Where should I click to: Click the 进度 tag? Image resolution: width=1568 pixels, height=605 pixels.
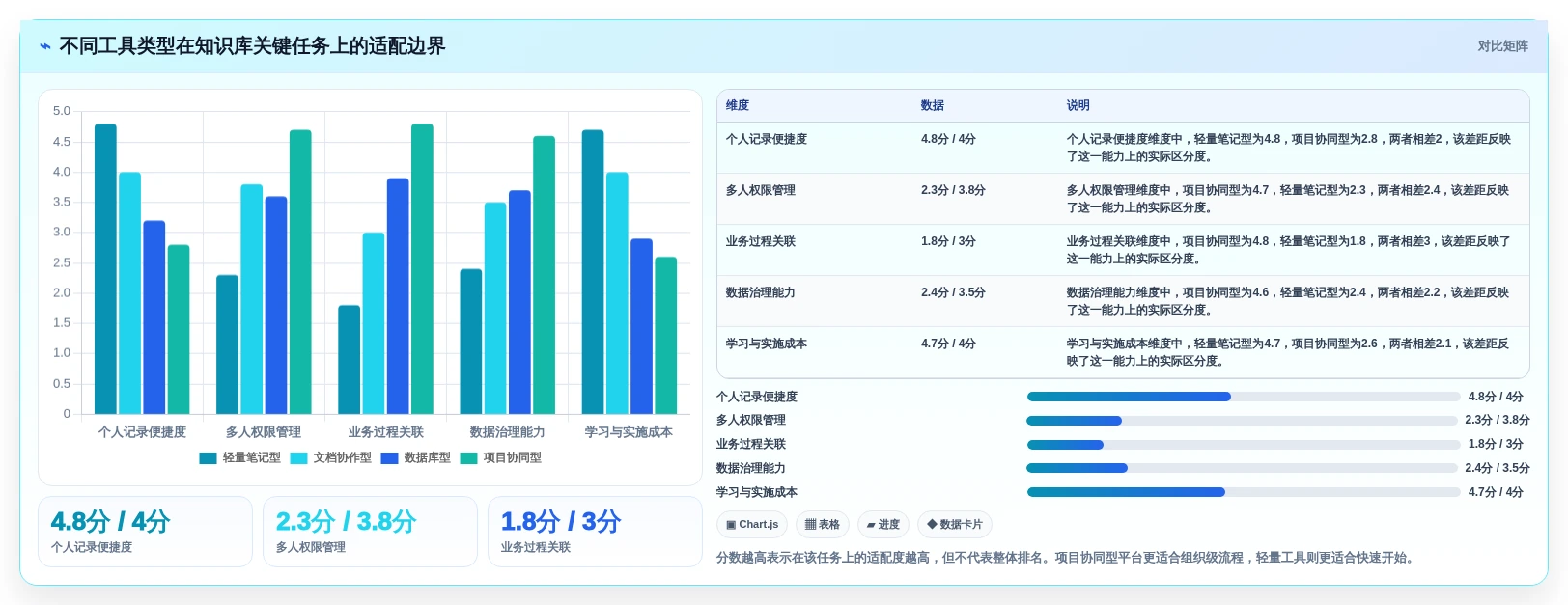pyautogui.click(x=883, y=525)
